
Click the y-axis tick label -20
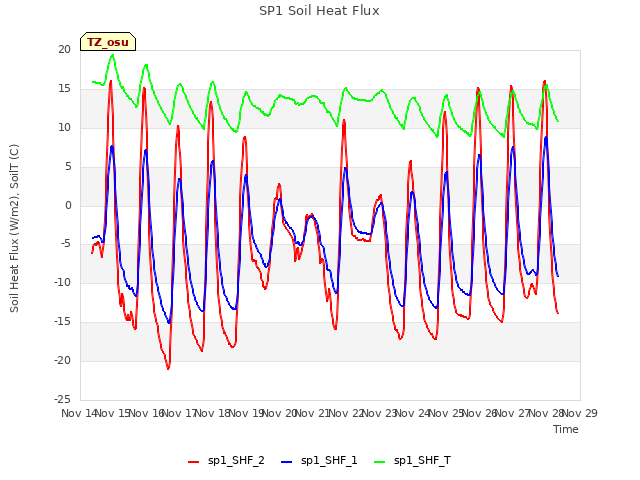pyautogui.click(x=63, y=360)
